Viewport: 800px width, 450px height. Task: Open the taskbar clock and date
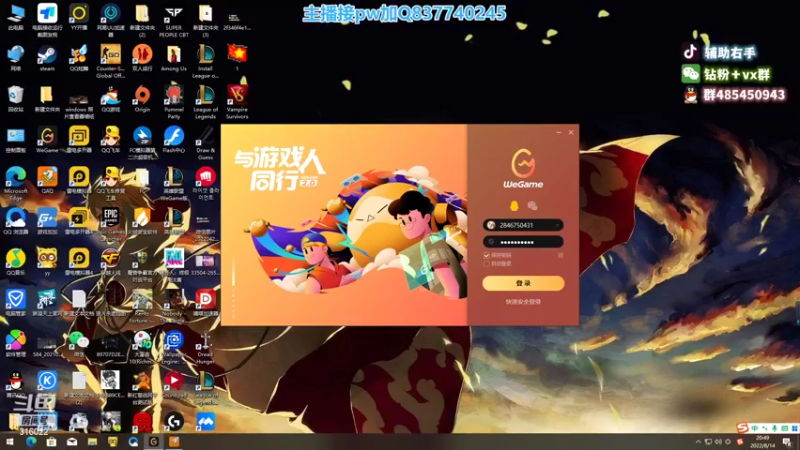click(763, 442)
